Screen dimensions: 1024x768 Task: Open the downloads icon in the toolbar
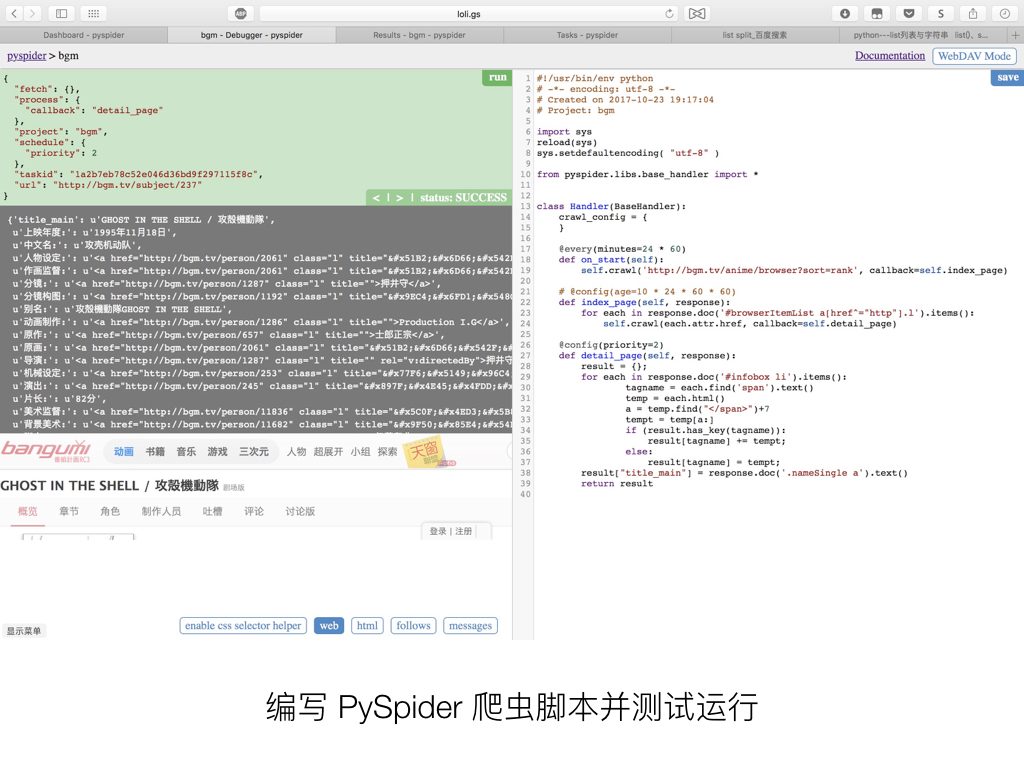(x=845, y=13)
